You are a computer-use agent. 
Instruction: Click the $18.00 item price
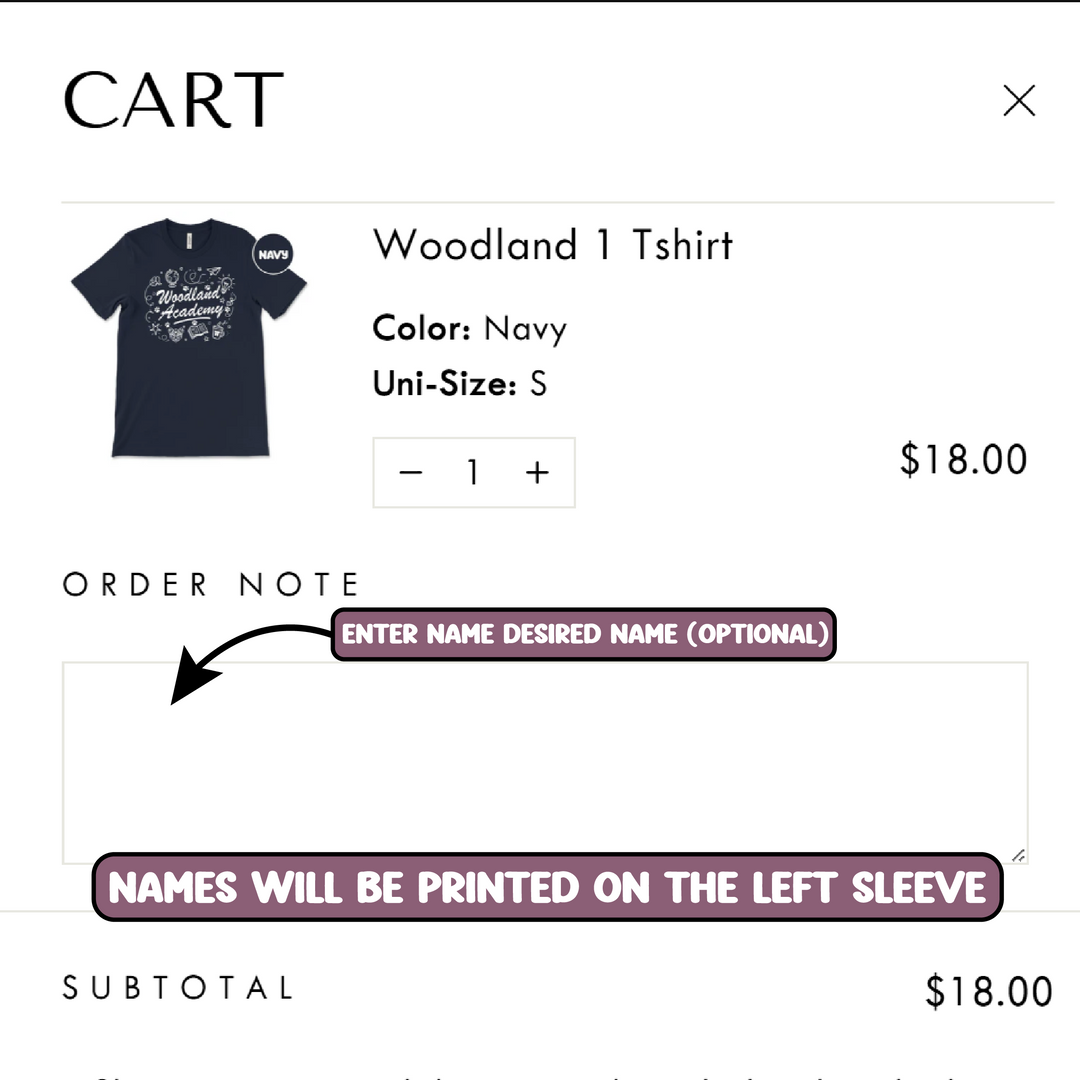pos(963,458)
